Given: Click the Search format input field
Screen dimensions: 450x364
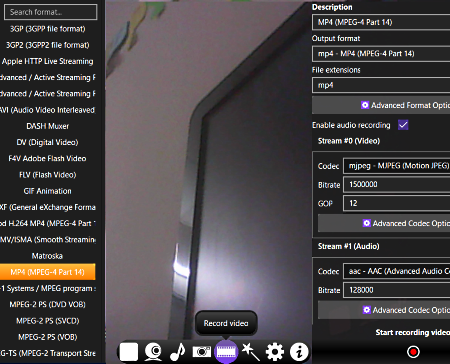Looking at the screenshot, I should (x=51, y=12).
